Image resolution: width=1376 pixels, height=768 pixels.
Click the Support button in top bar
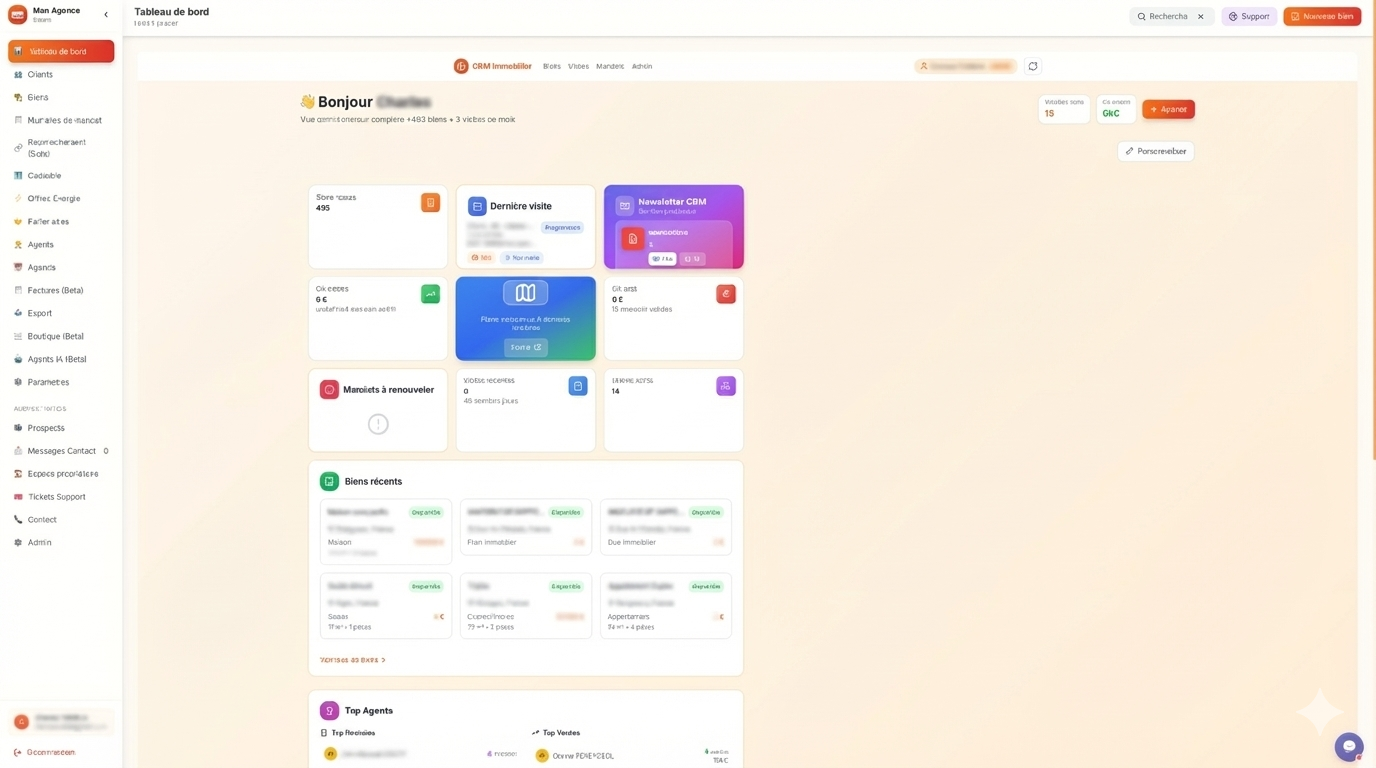pos(1249,16)
